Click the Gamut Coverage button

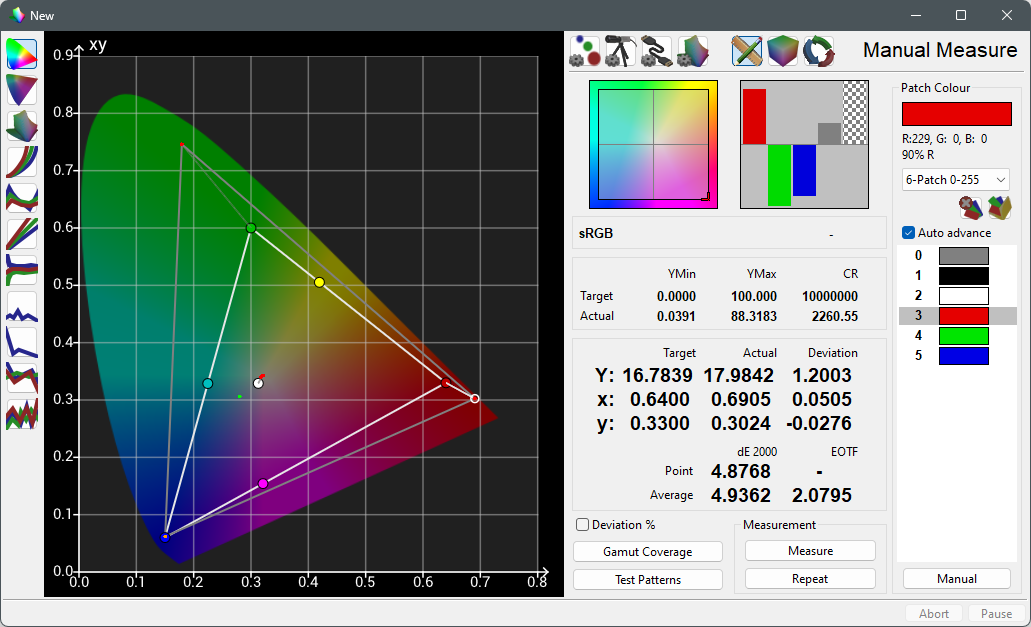647,551
